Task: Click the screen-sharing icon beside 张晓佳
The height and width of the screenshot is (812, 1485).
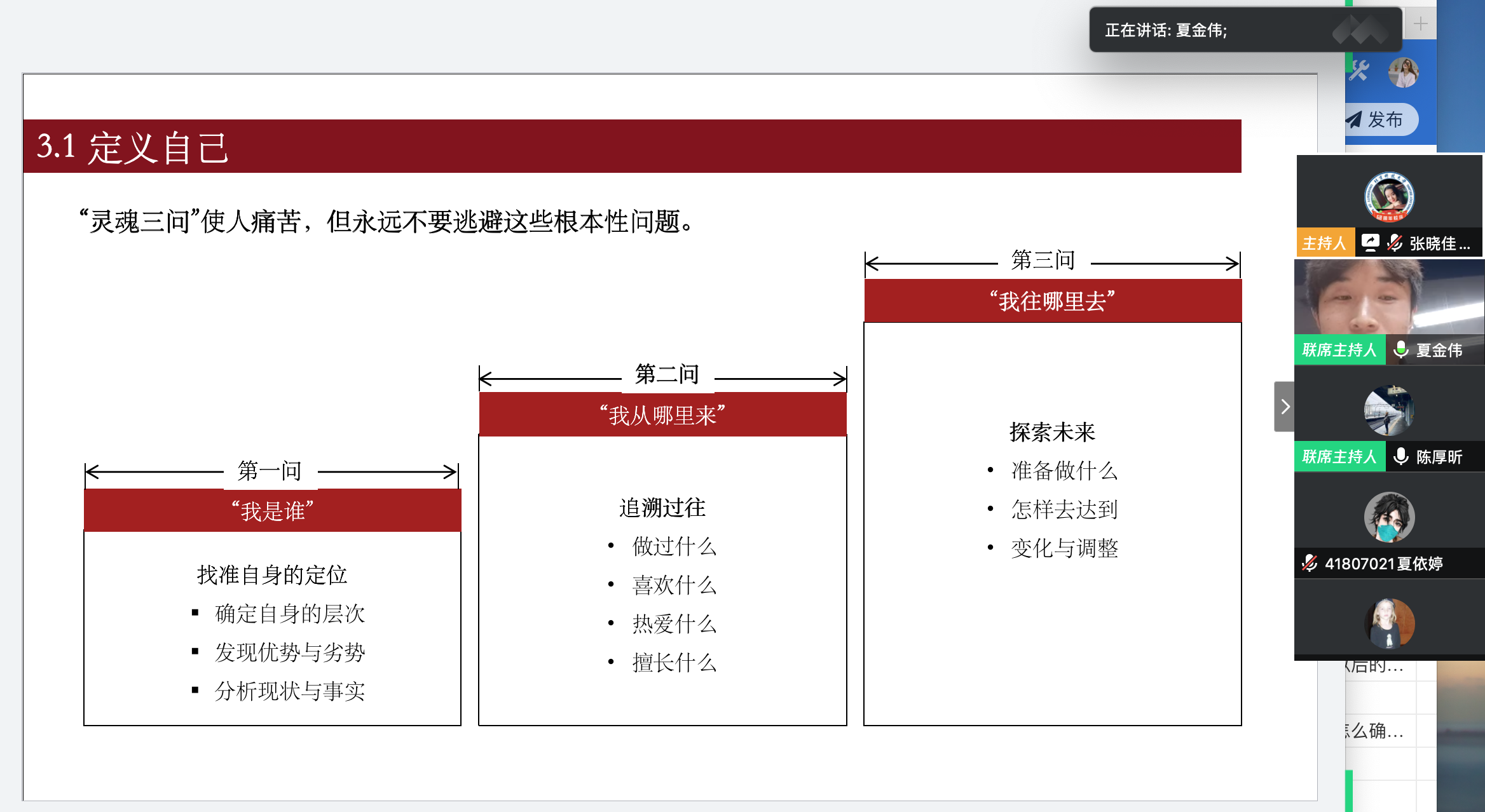Action: pos(1371,243)
